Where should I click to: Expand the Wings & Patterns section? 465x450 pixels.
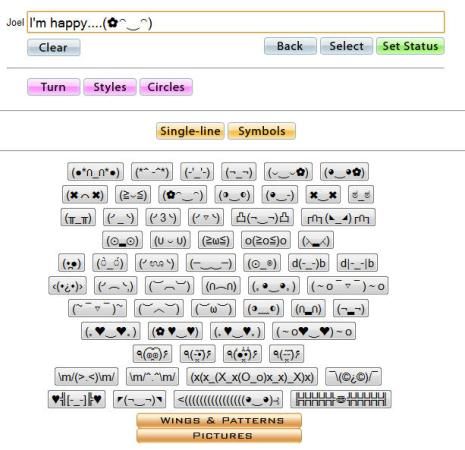(x=219, y=420)
